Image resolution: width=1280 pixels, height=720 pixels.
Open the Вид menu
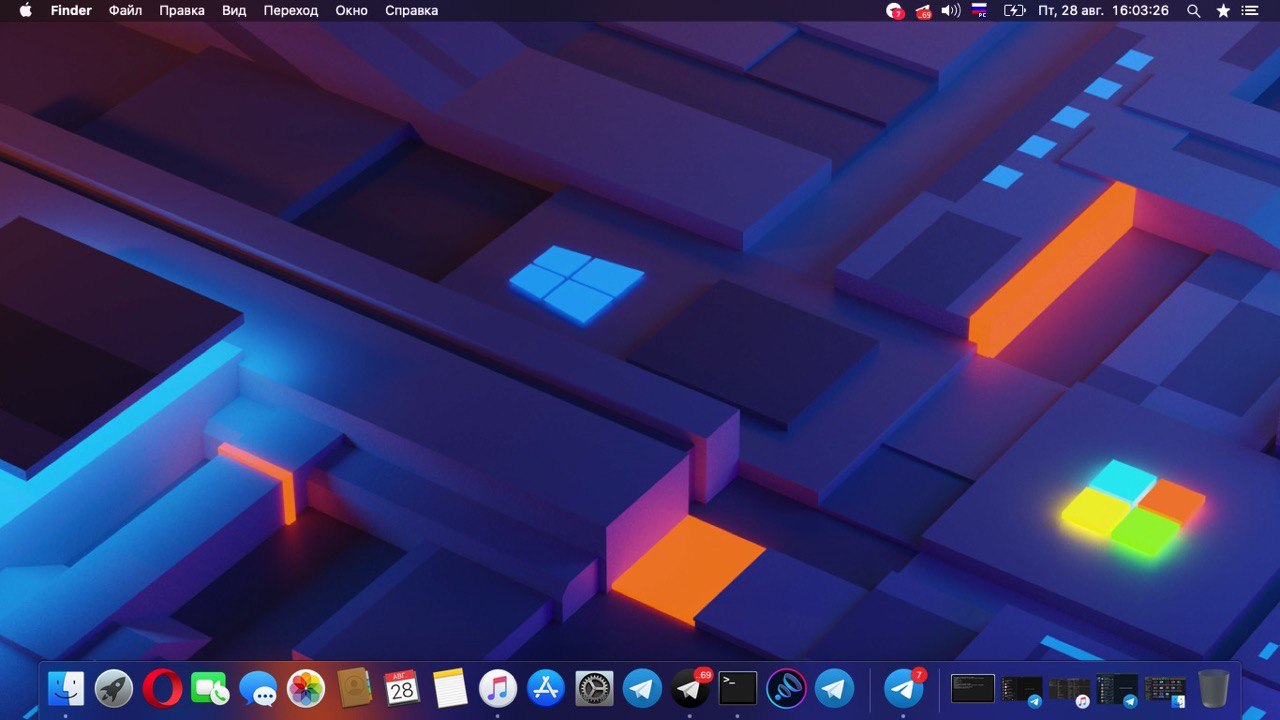[x=234, y=10]
